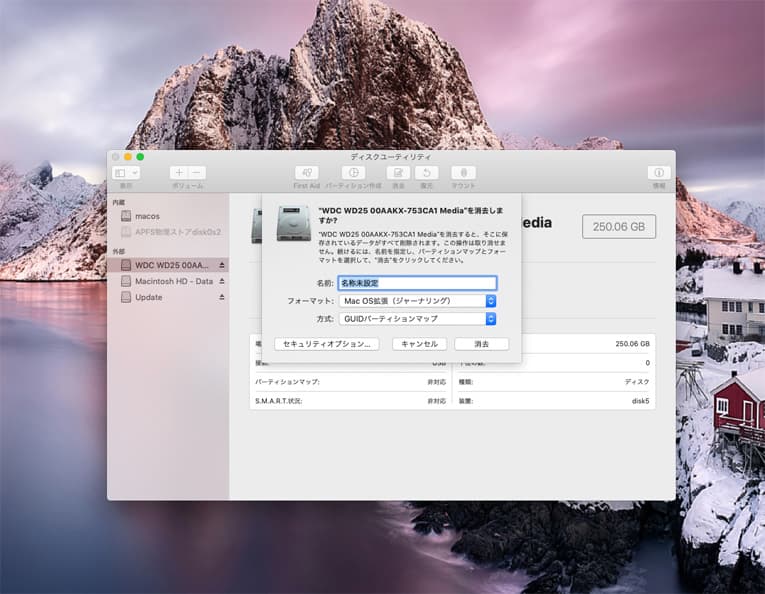Viewport: 765px width, 594px height.
Task: Click the パーティション作成 (Partition) toolbar icon
Action: tap(353, 173)
